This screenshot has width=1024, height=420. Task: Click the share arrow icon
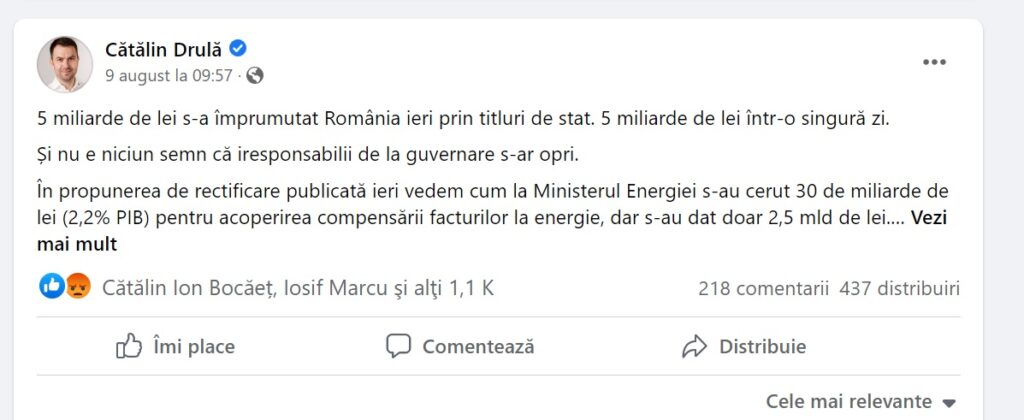coord(694,346)
